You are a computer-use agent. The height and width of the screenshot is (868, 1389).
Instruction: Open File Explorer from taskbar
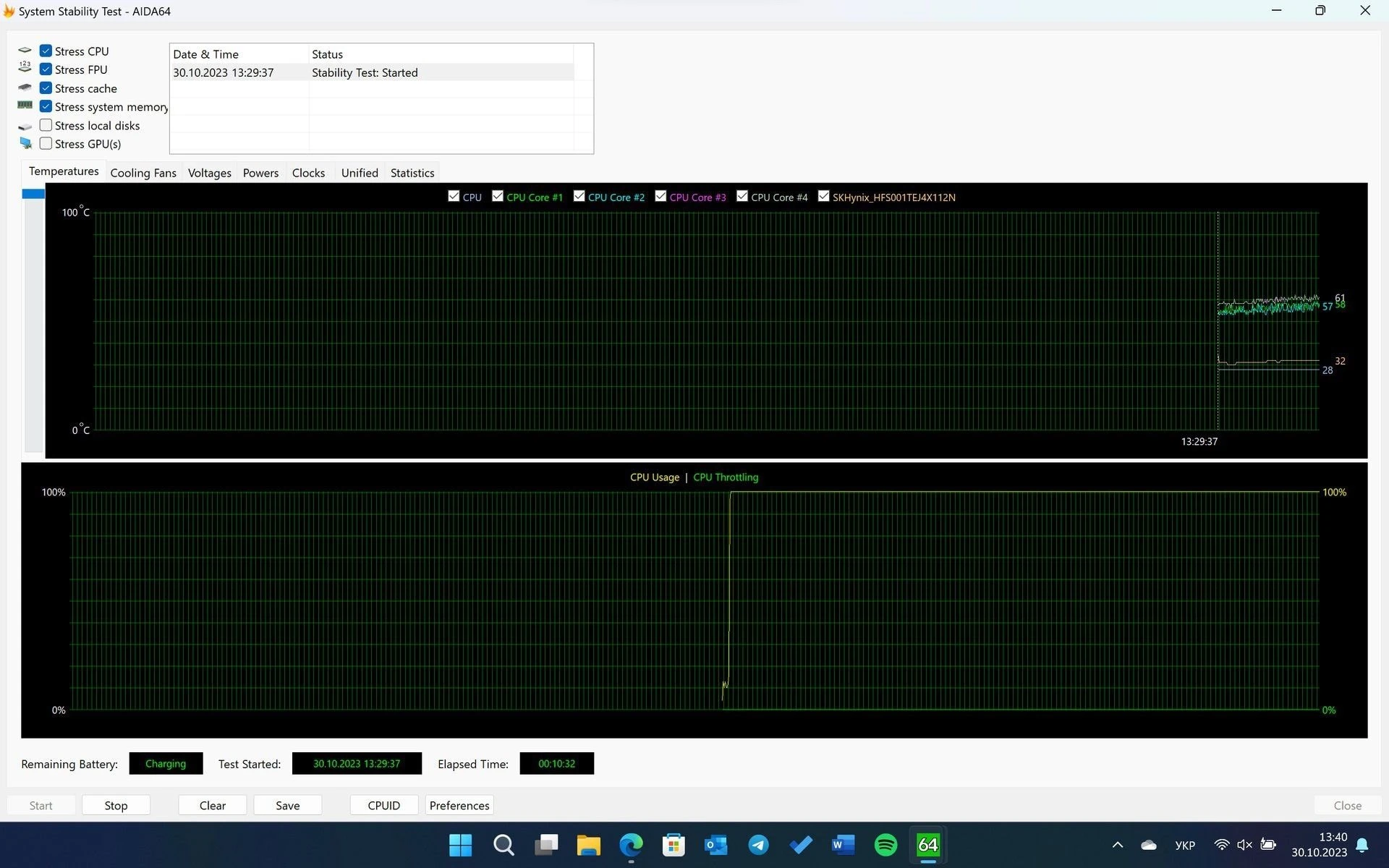point(588,845)
